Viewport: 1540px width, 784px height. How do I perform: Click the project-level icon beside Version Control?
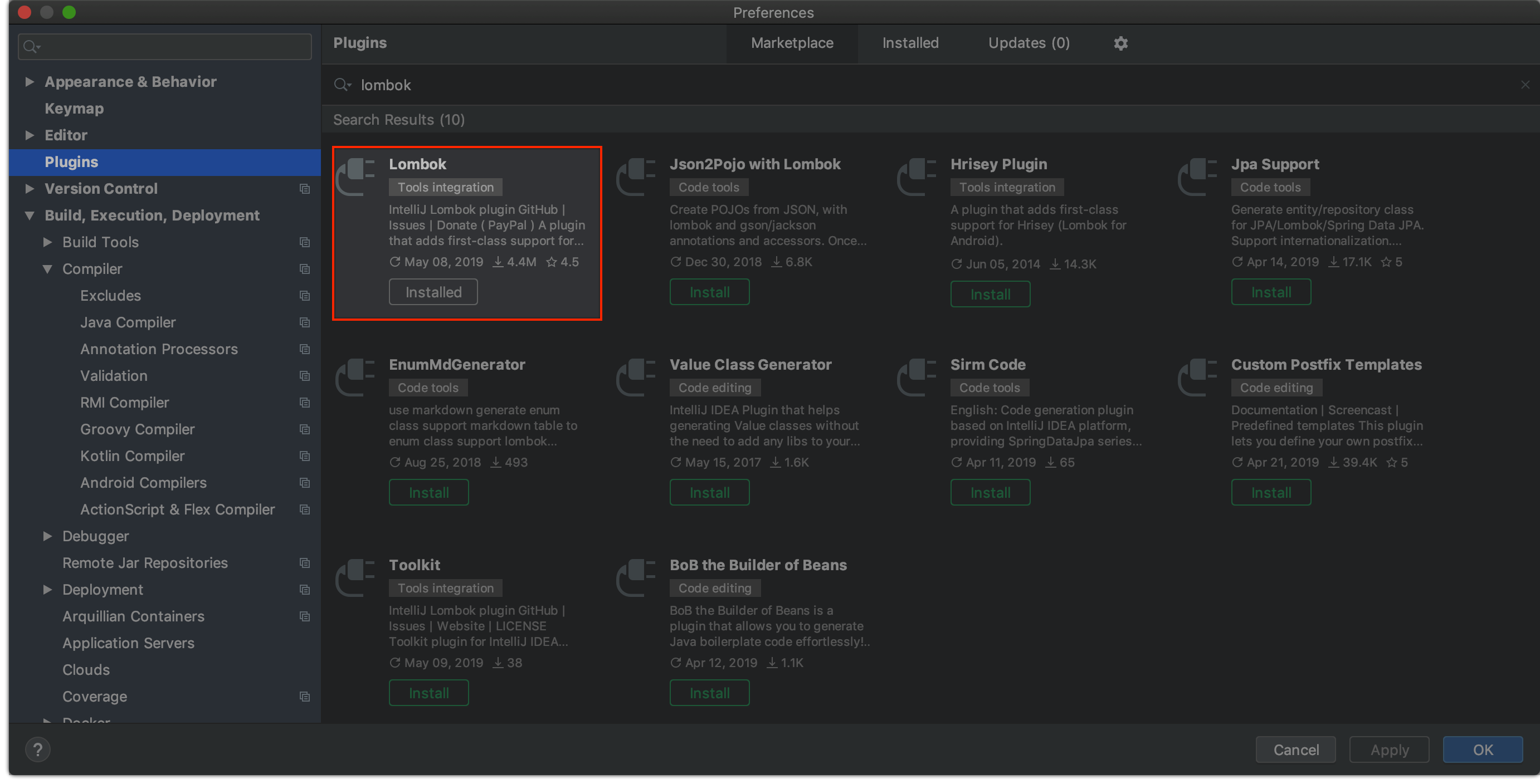coord(304,189)
